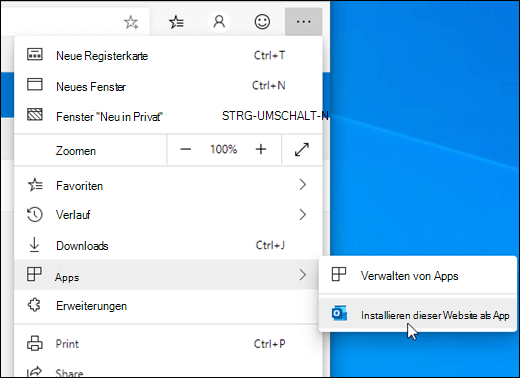Open Downloads menu entry
The image size is (520, 378).
coord(168,245)
